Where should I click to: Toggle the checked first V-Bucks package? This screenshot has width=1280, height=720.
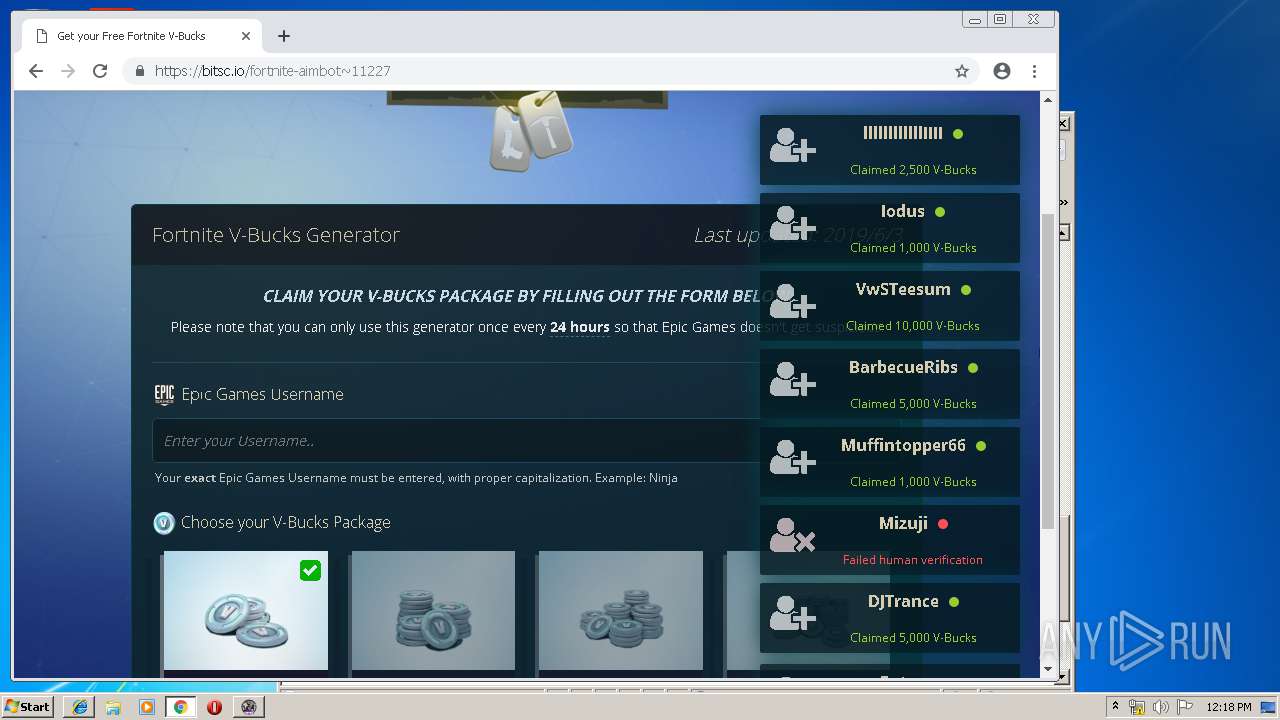click(x=310, y=570)
